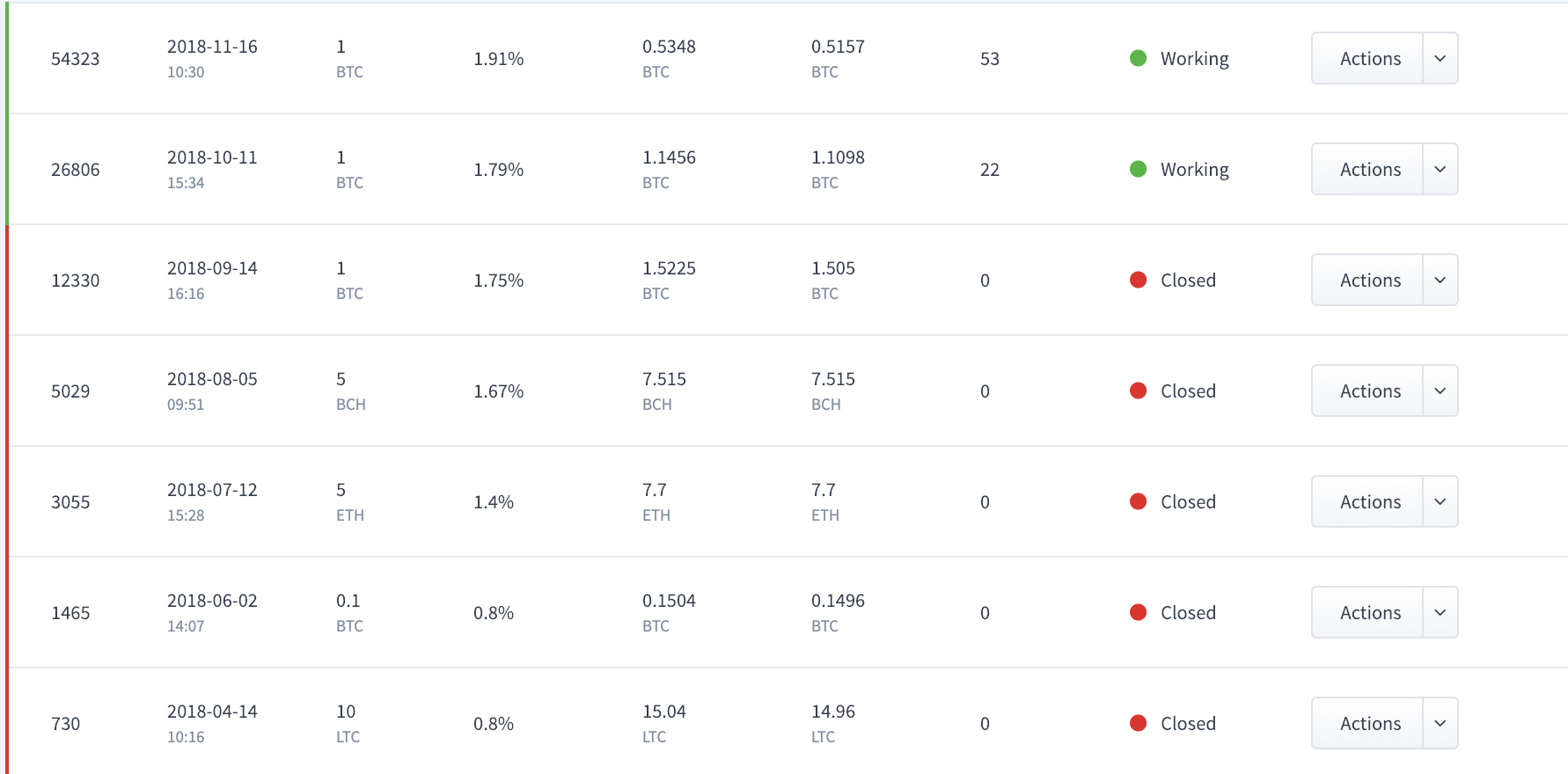Click red Closed dot on loan 12330

tap(1138, 280)
